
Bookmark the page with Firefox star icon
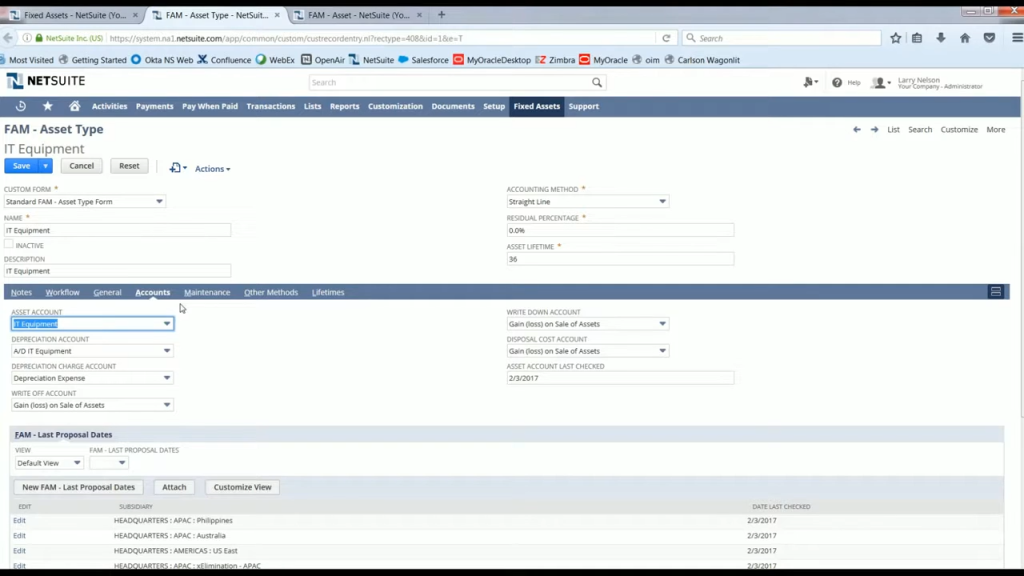895,37
